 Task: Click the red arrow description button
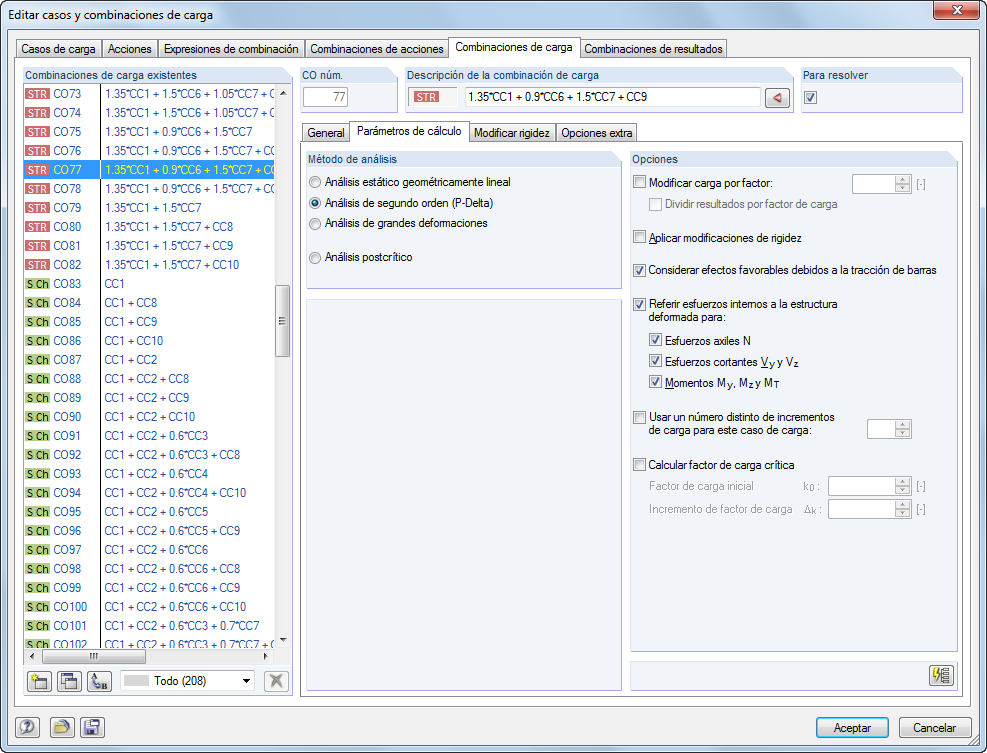coord(777,98)
